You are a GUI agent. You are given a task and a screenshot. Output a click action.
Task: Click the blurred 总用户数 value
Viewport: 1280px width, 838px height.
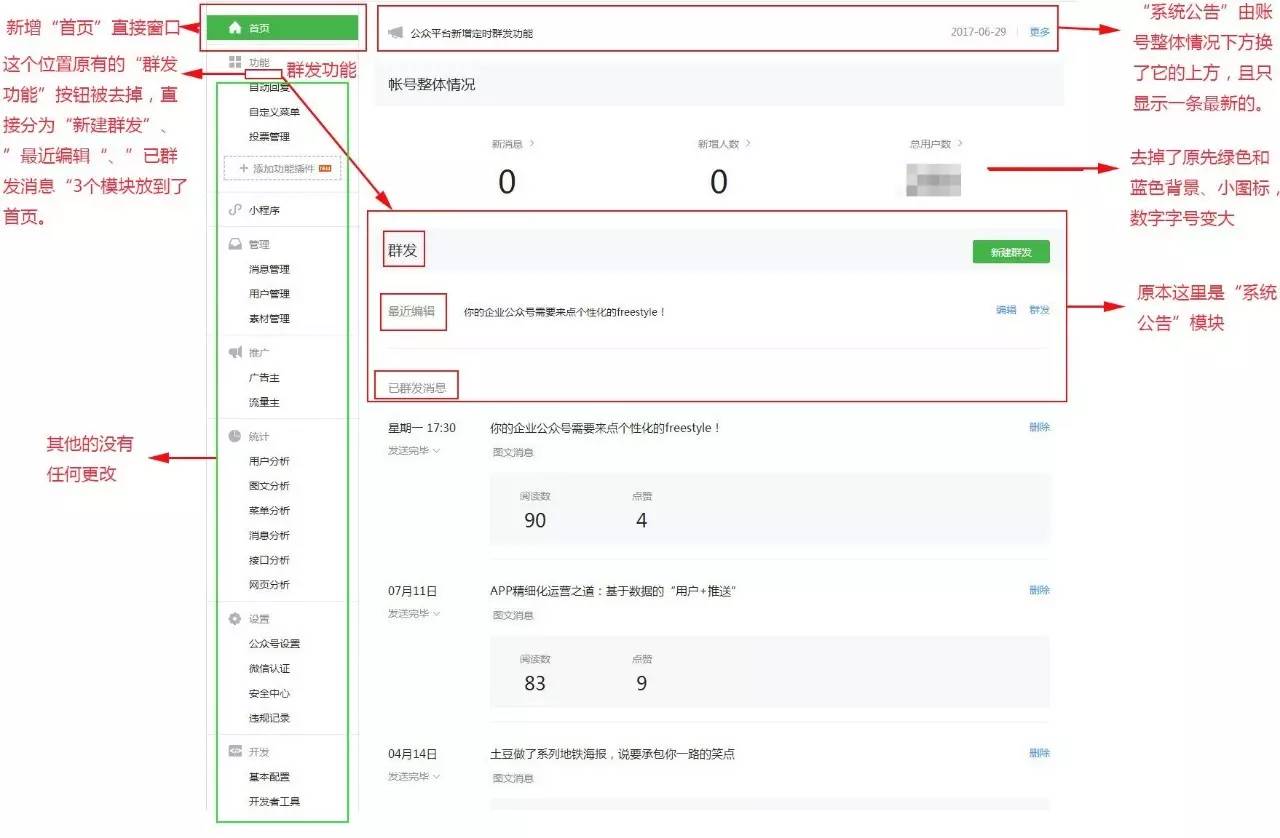934,180
